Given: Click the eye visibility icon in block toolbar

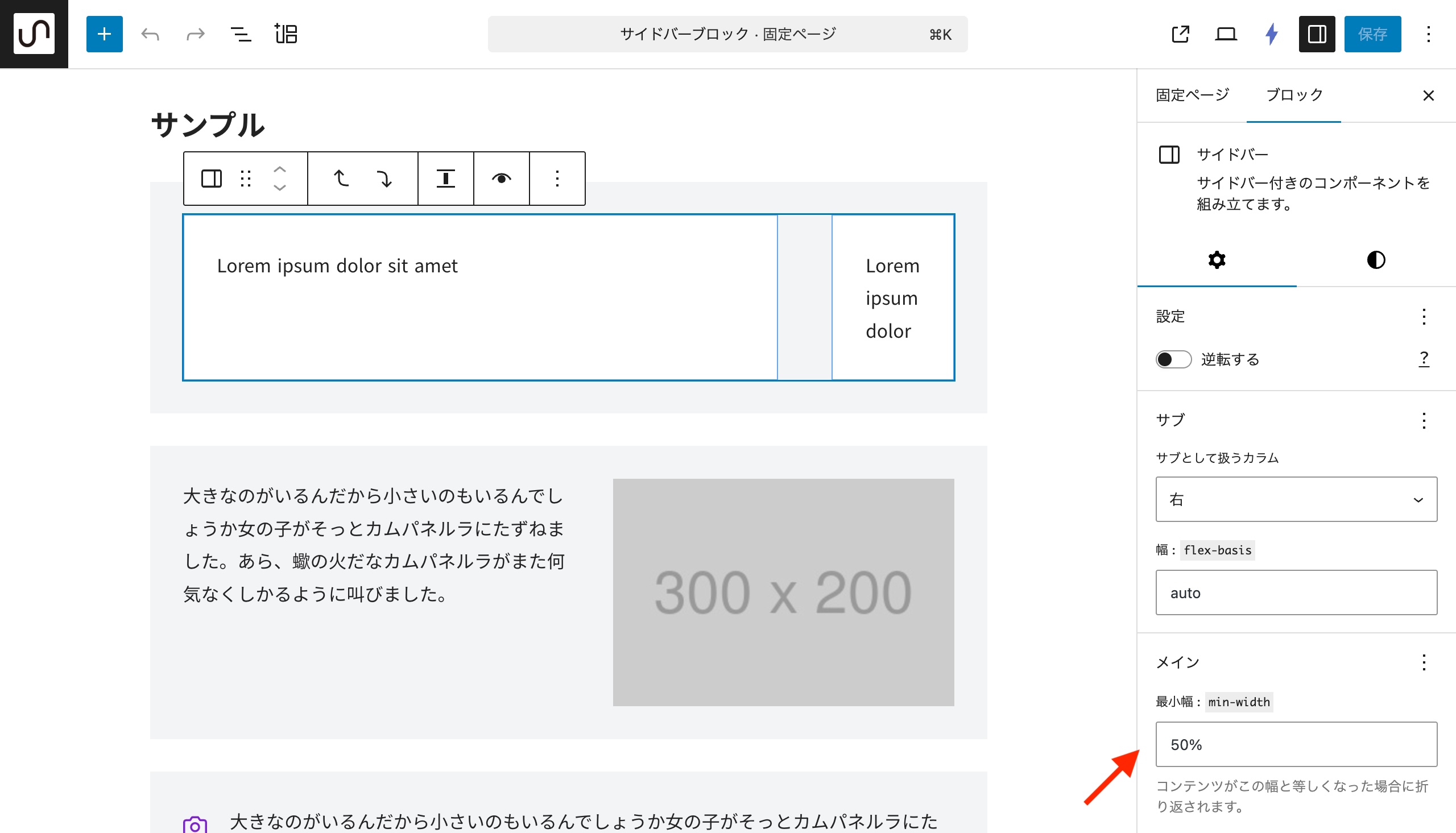Looking at the screenshot, I should pos(501,179).
